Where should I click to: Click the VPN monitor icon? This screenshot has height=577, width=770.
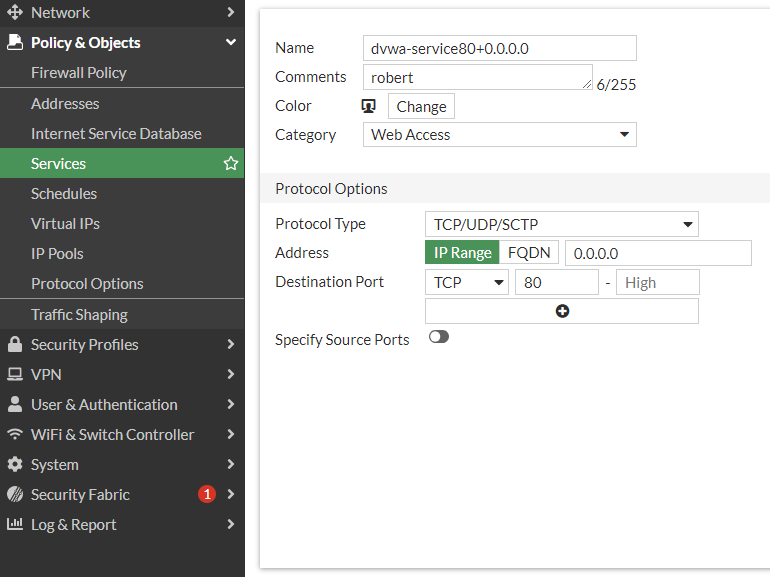(15, 374)
